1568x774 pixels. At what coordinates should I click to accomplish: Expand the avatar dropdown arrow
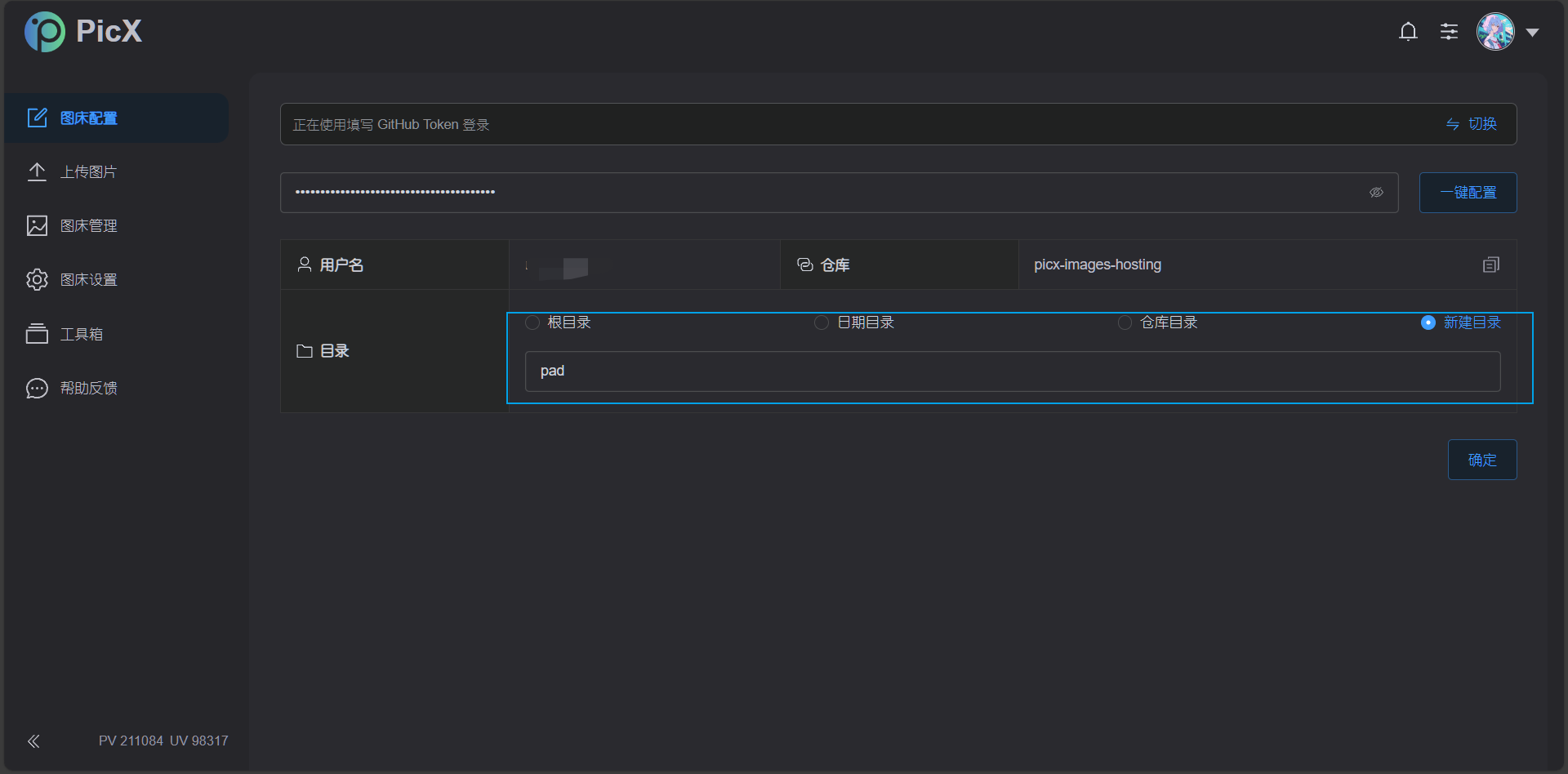point(1532,33)
